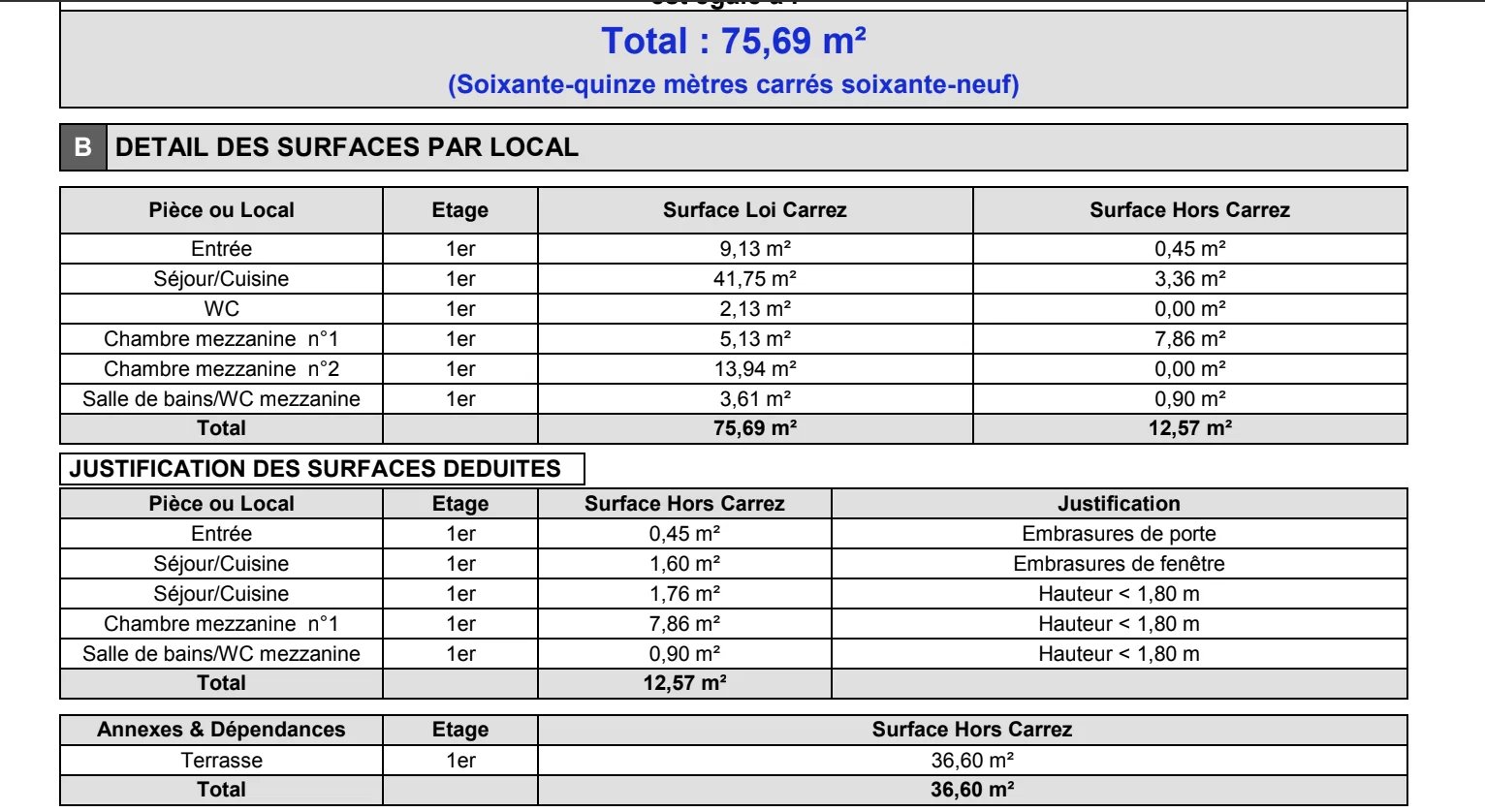Click the 2,13 m² WC surface cell
The height and width of the screenshot is (812, 1485).
(754, 309)
